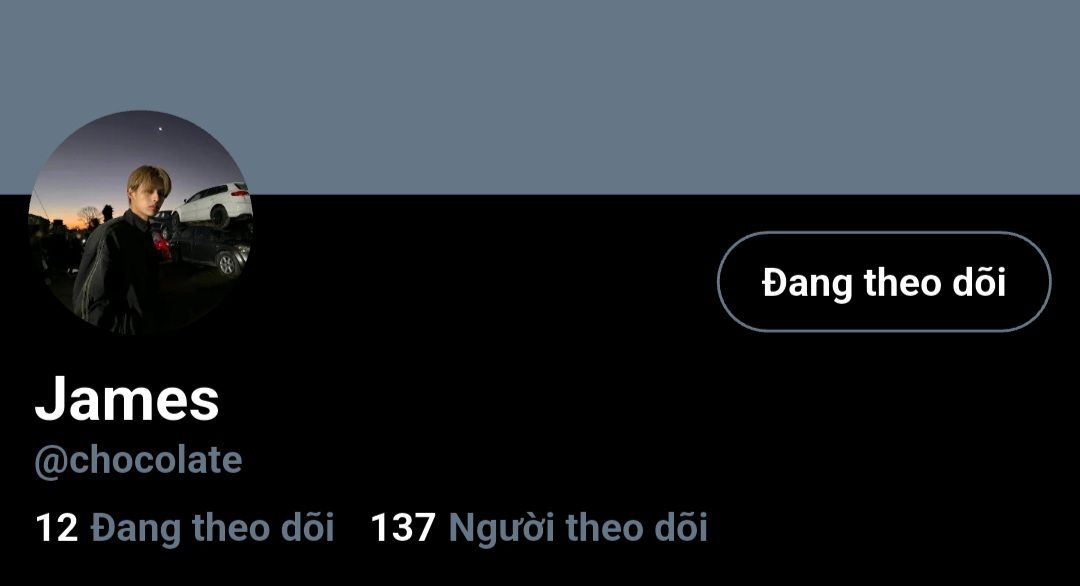1080x586 pixels.
Task: Click the bright star in the avatar sky
Action: click(160, 128)
